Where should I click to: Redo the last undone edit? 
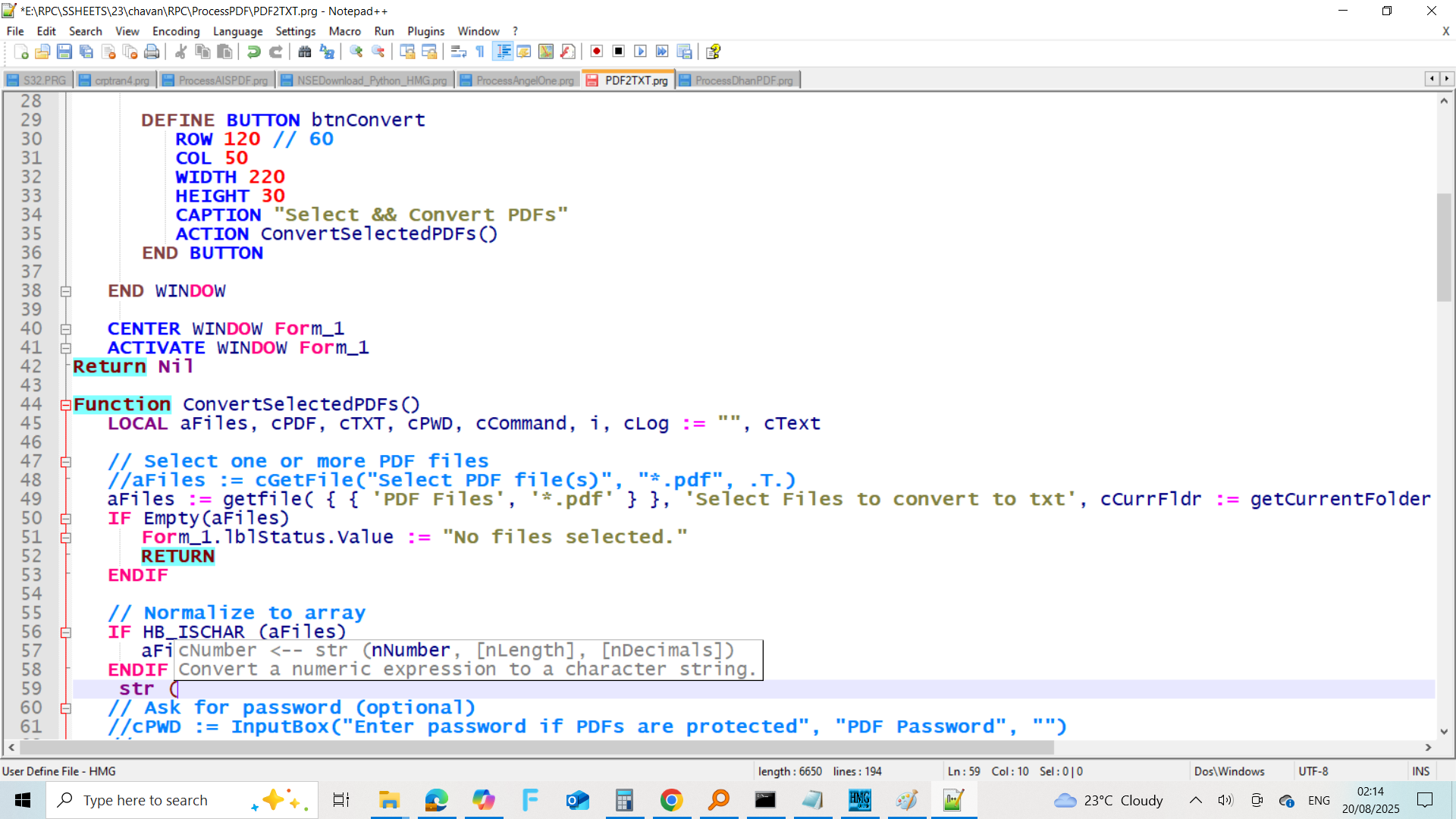point(276,52)
